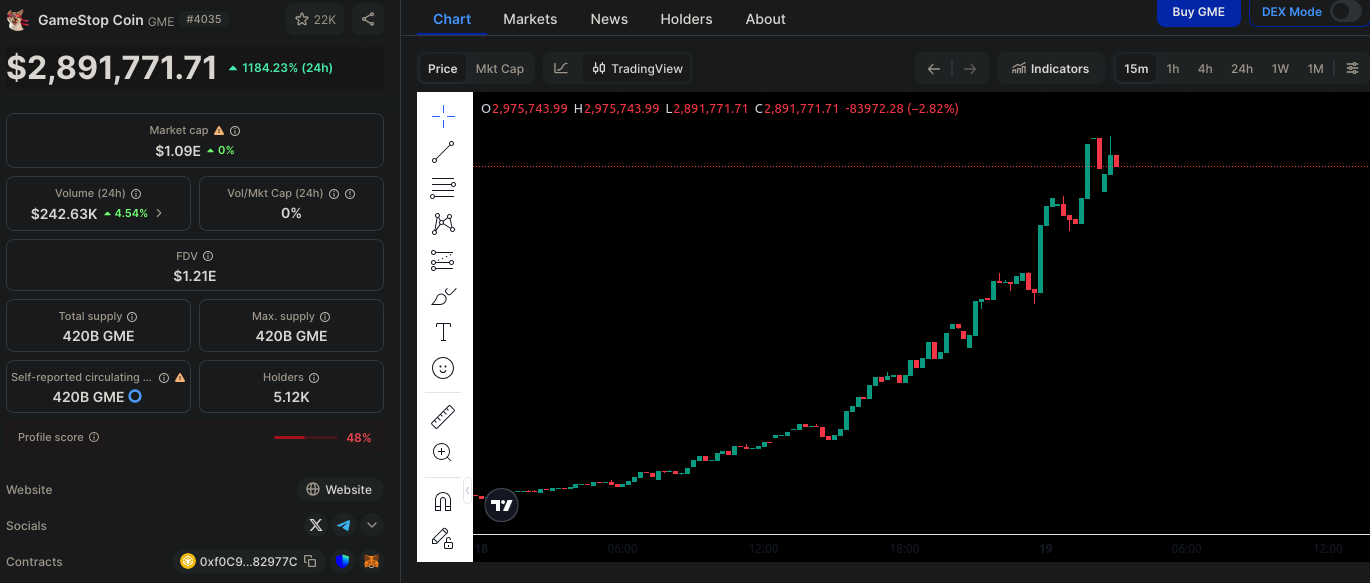Select the prediction and measurement tool

click(442, 260)
